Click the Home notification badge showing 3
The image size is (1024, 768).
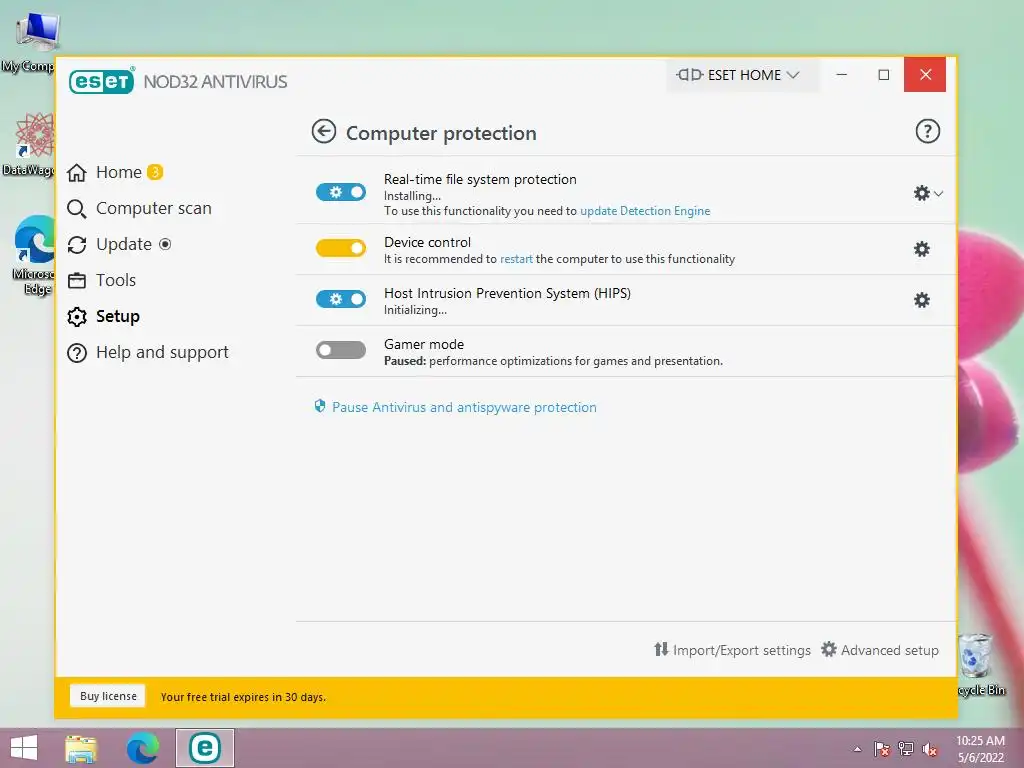155,172
